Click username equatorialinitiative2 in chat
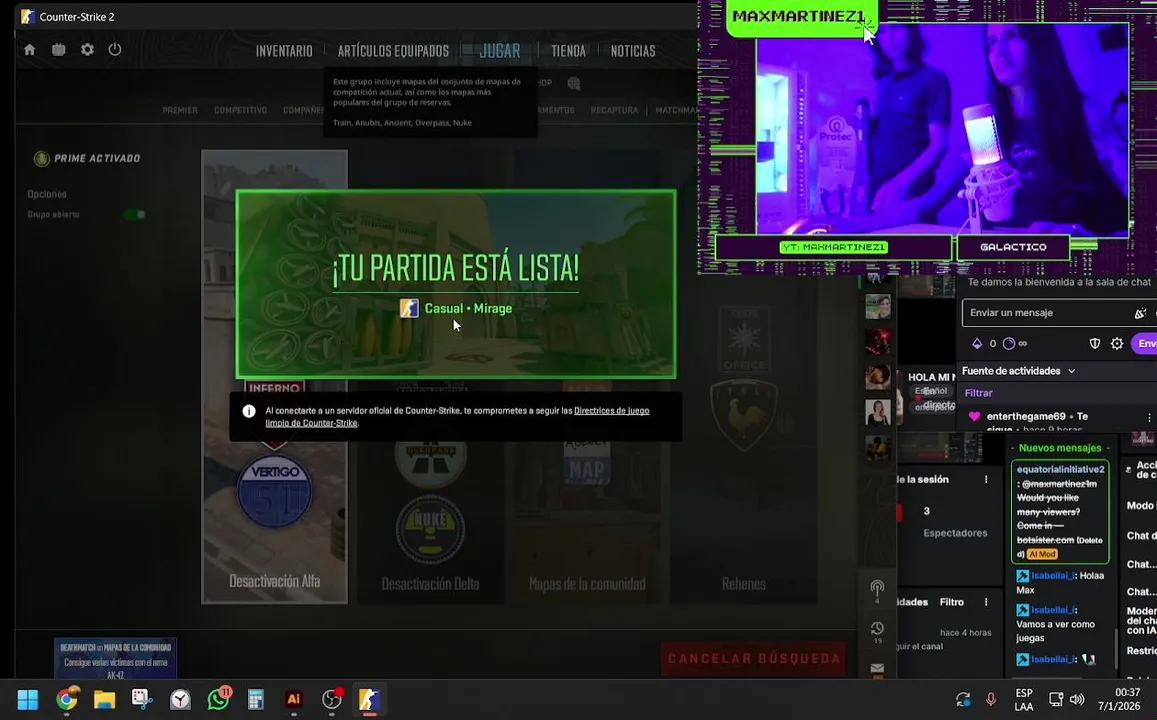Image resolution: width=1157 pixels, height=720 pixels. click(1060, 469)
